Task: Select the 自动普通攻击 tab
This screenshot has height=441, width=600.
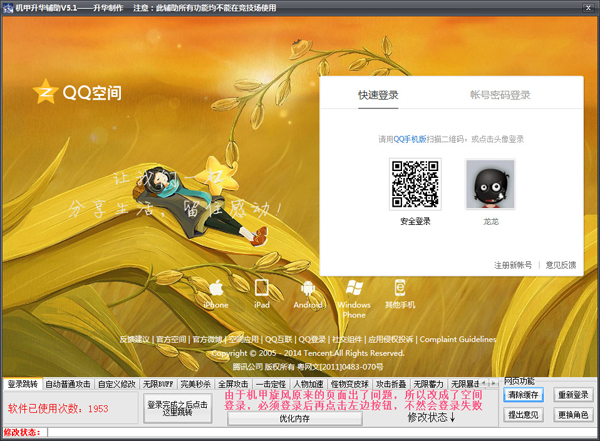Action: point(68,384)
